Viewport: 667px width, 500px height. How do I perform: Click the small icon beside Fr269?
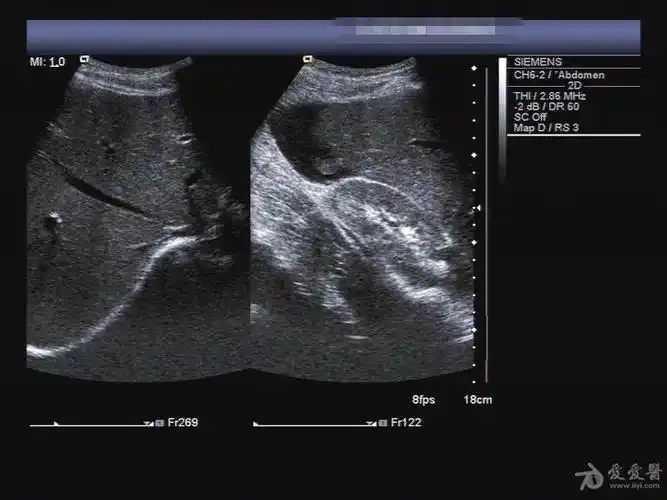point(159,423)
